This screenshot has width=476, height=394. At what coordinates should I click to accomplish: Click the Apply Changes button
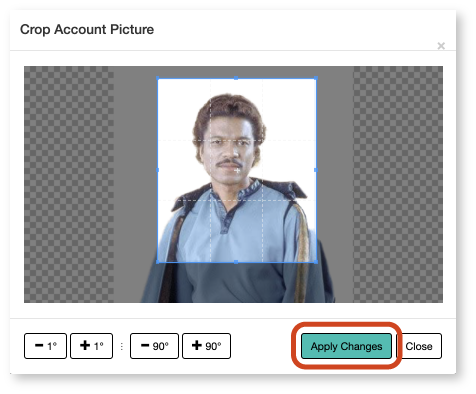tap(346, 346)
